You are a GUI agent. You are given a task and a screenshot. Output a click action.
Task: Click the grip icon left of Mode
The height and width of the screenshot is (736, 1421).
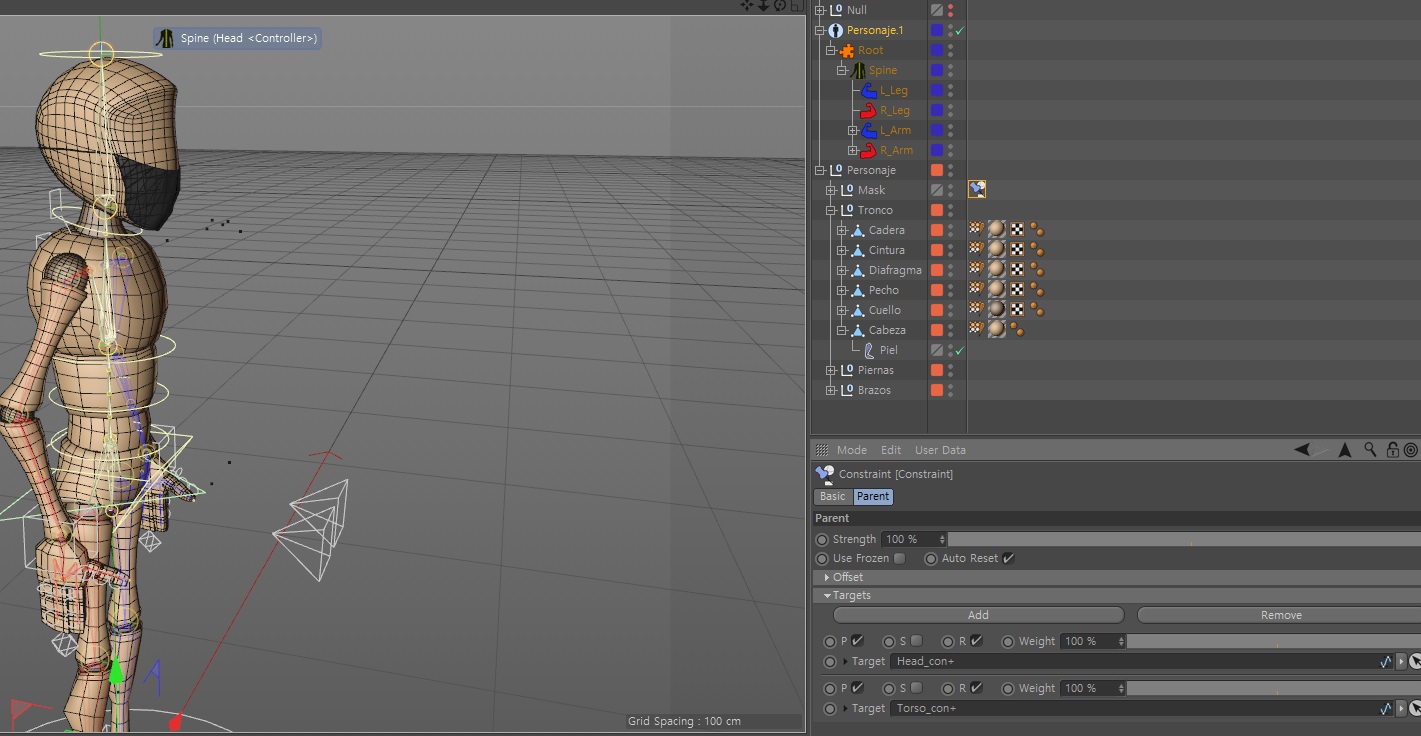pos(822,450)
